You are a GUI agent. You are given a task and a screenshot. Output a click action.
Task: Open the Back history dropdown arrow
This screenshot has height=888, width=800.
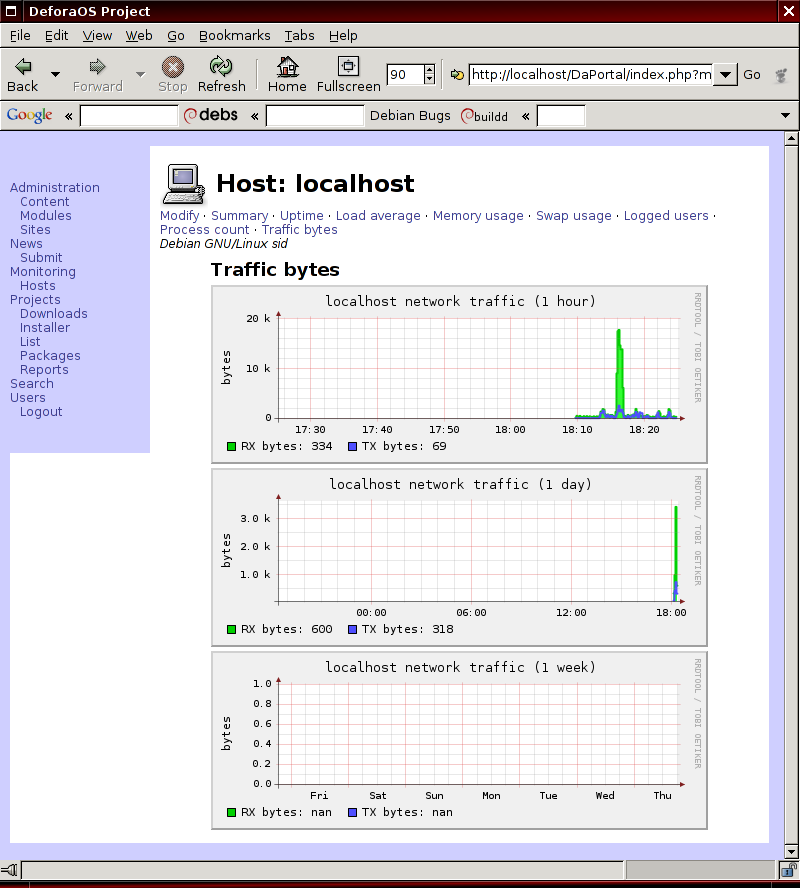pos(55,75)
